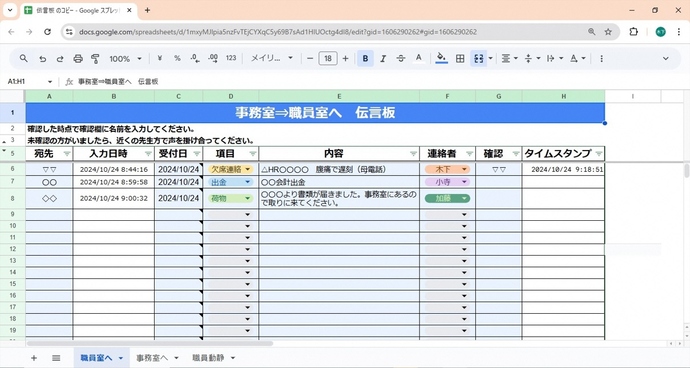Open filter for 入力日時 column
Image resolution: width=690 pixels, height=368 pixels.
point(148,154)
